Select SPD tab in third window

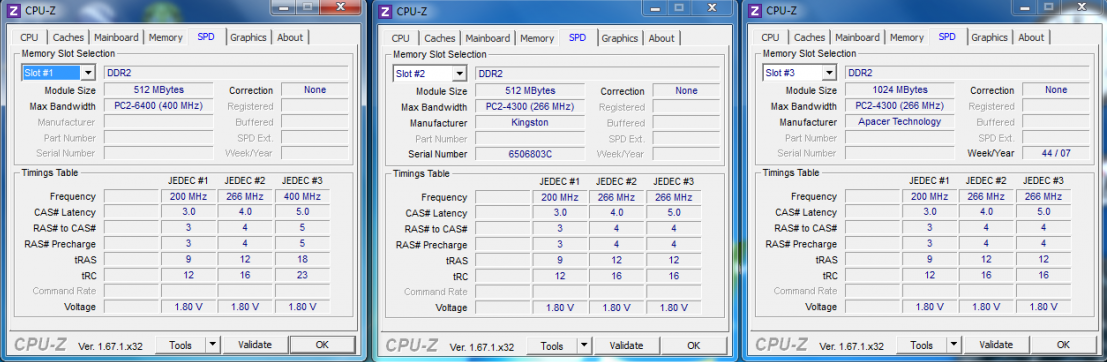coord(947,37)
